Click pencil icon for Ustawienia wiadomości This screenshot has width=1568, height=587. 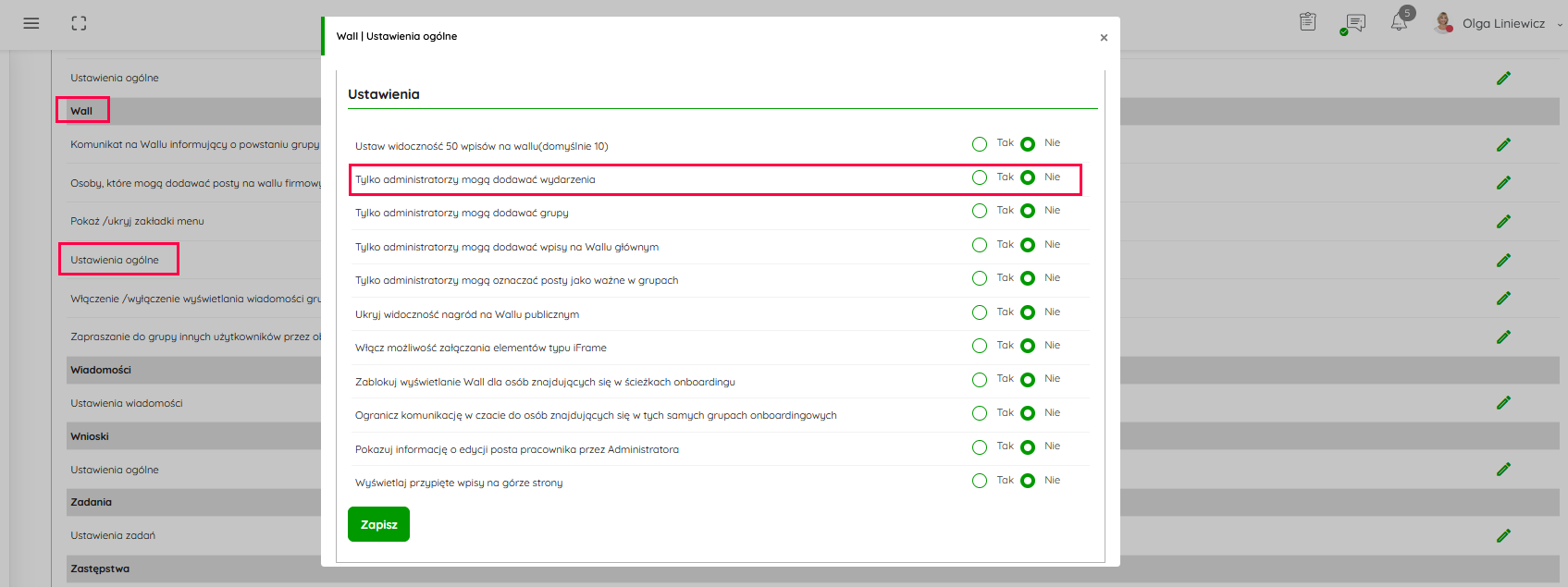point(1503,403)
